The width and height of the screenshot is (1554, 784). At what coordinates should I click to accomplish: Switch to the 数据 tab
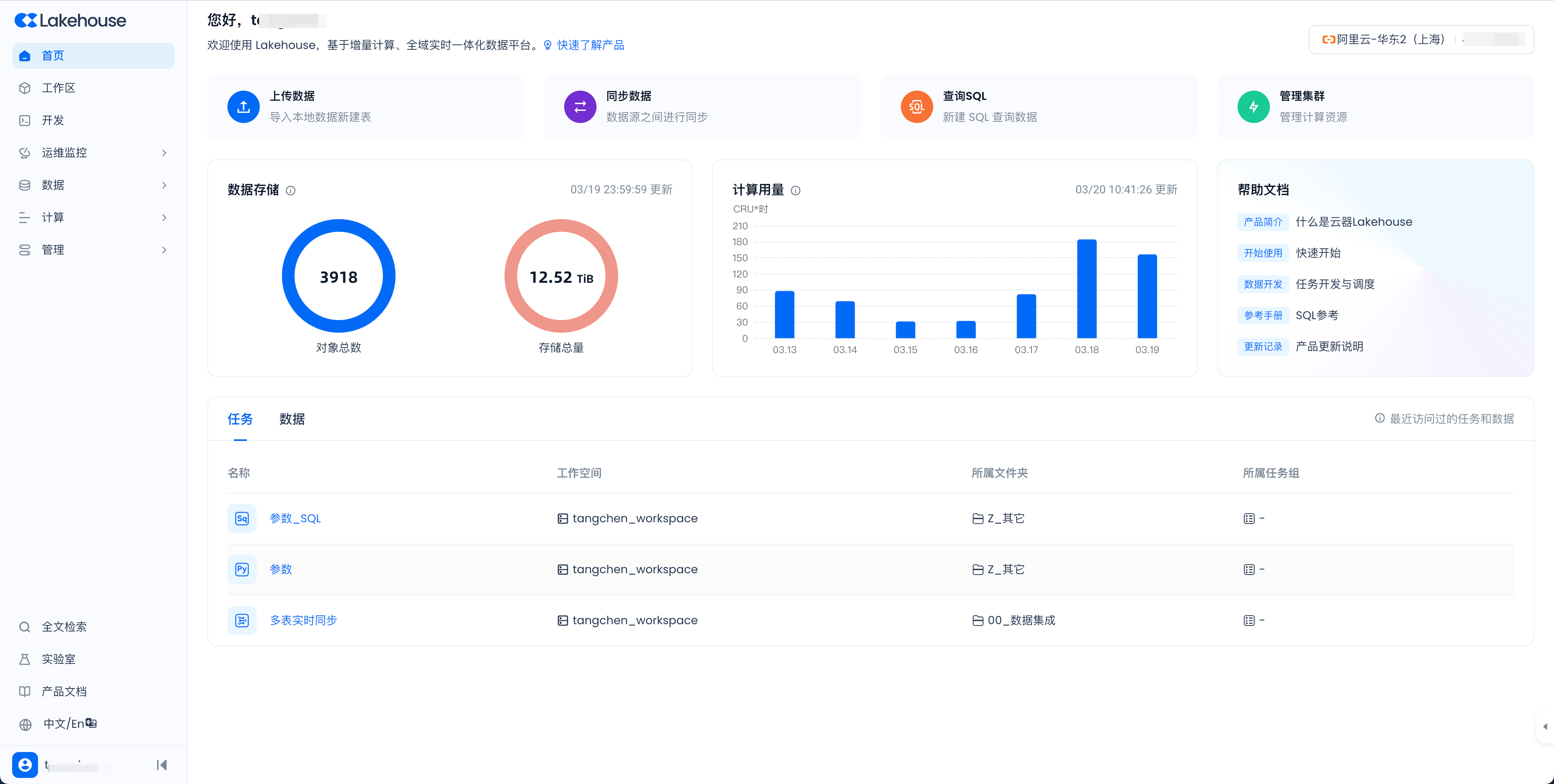tap(292, 419)
